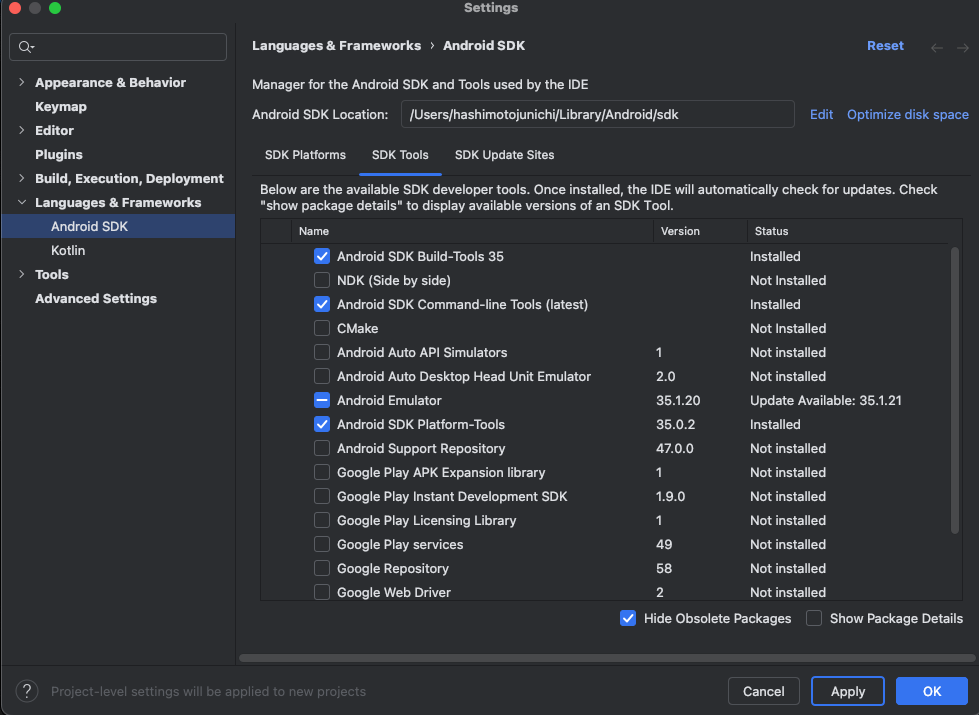Click the horizontal scrollbar below the panel

point(607,658)
